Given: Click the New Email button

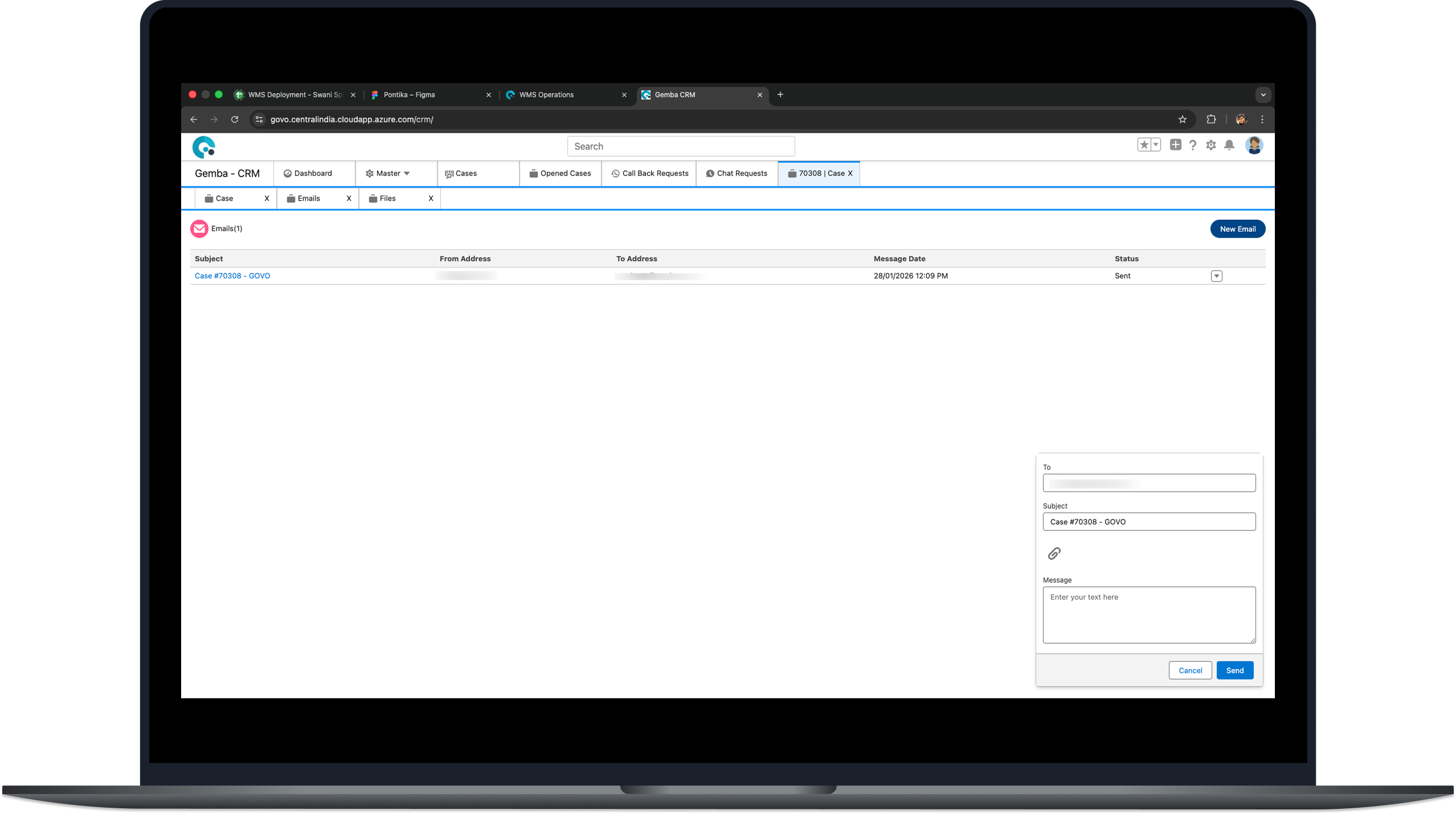Looking at the screenshot, I should tap(1237, 229).
